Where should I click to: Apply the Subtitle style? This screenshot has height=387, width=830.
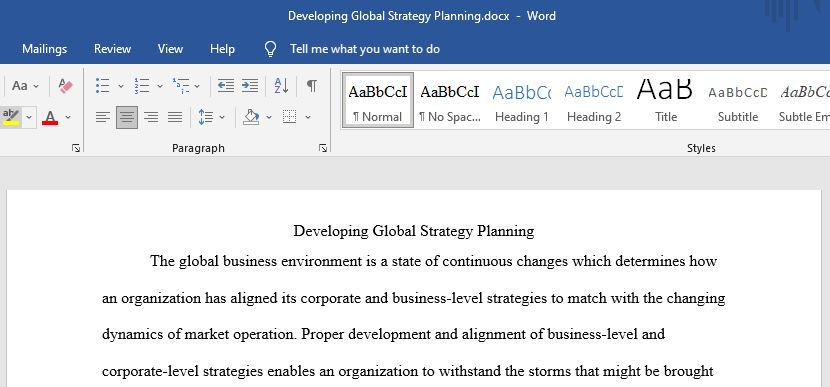(x=738, y=101)
